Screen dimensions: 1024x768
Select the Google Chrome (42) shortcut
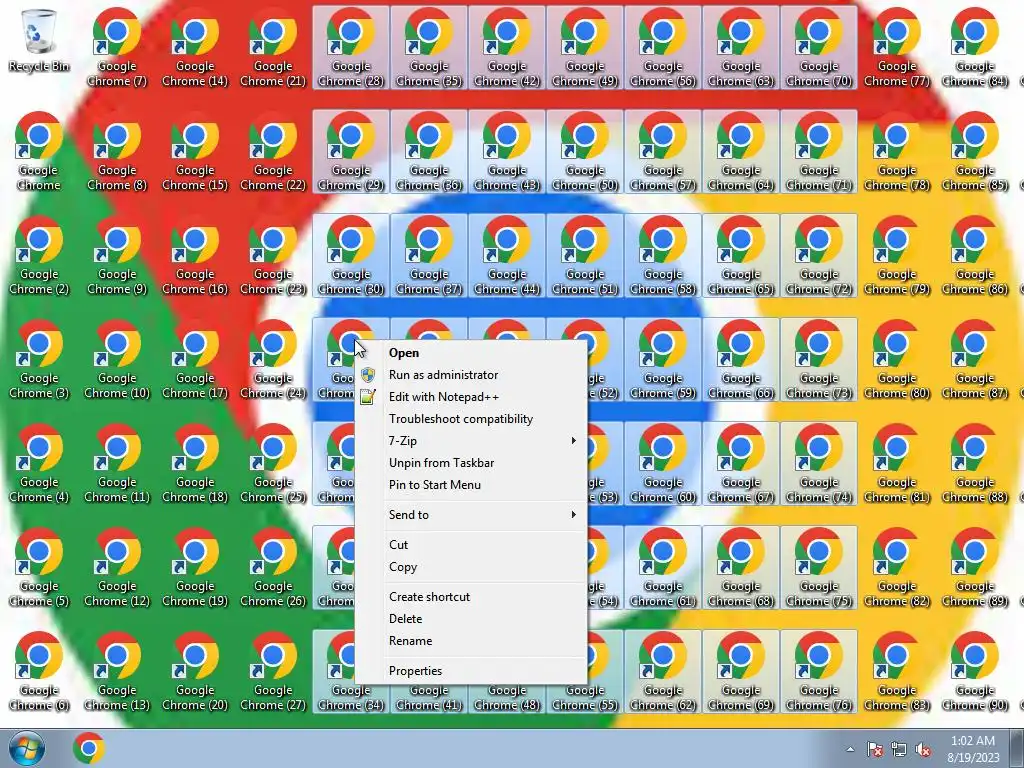coord(507,47)
